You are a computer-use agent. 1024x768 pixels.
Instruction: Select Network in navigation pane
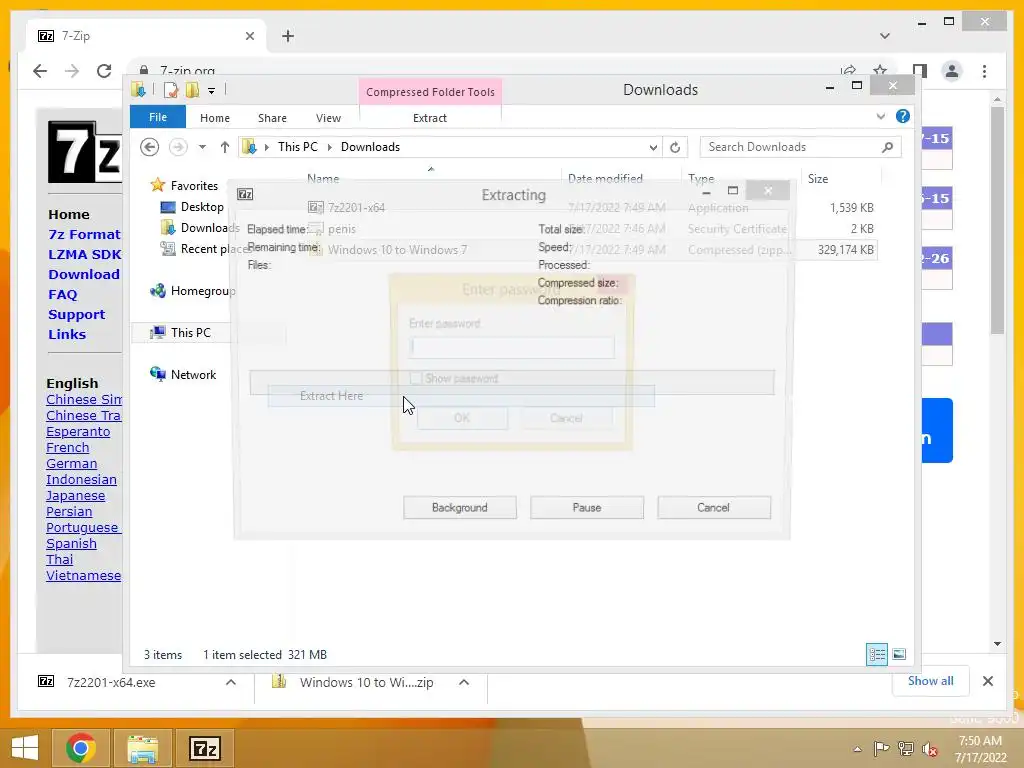point(193,374)
